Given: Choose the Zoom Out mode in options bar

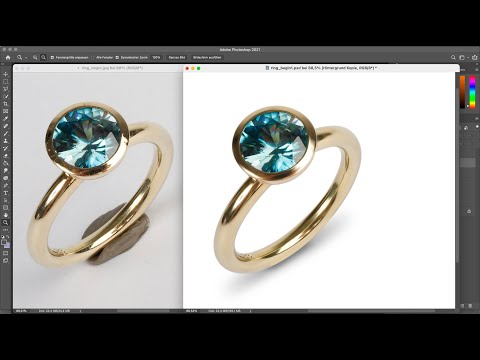Looking at the screenshot, I should point(43,57).
